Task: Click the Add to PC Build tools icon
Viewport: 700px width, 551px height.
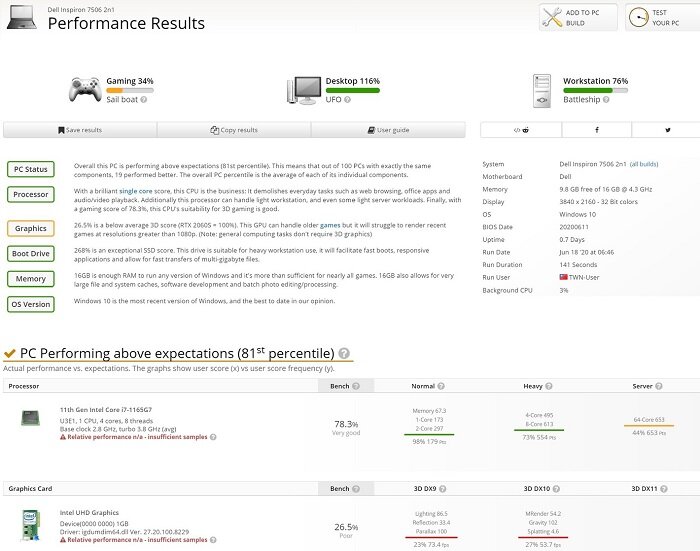Action: click(552, 17)
